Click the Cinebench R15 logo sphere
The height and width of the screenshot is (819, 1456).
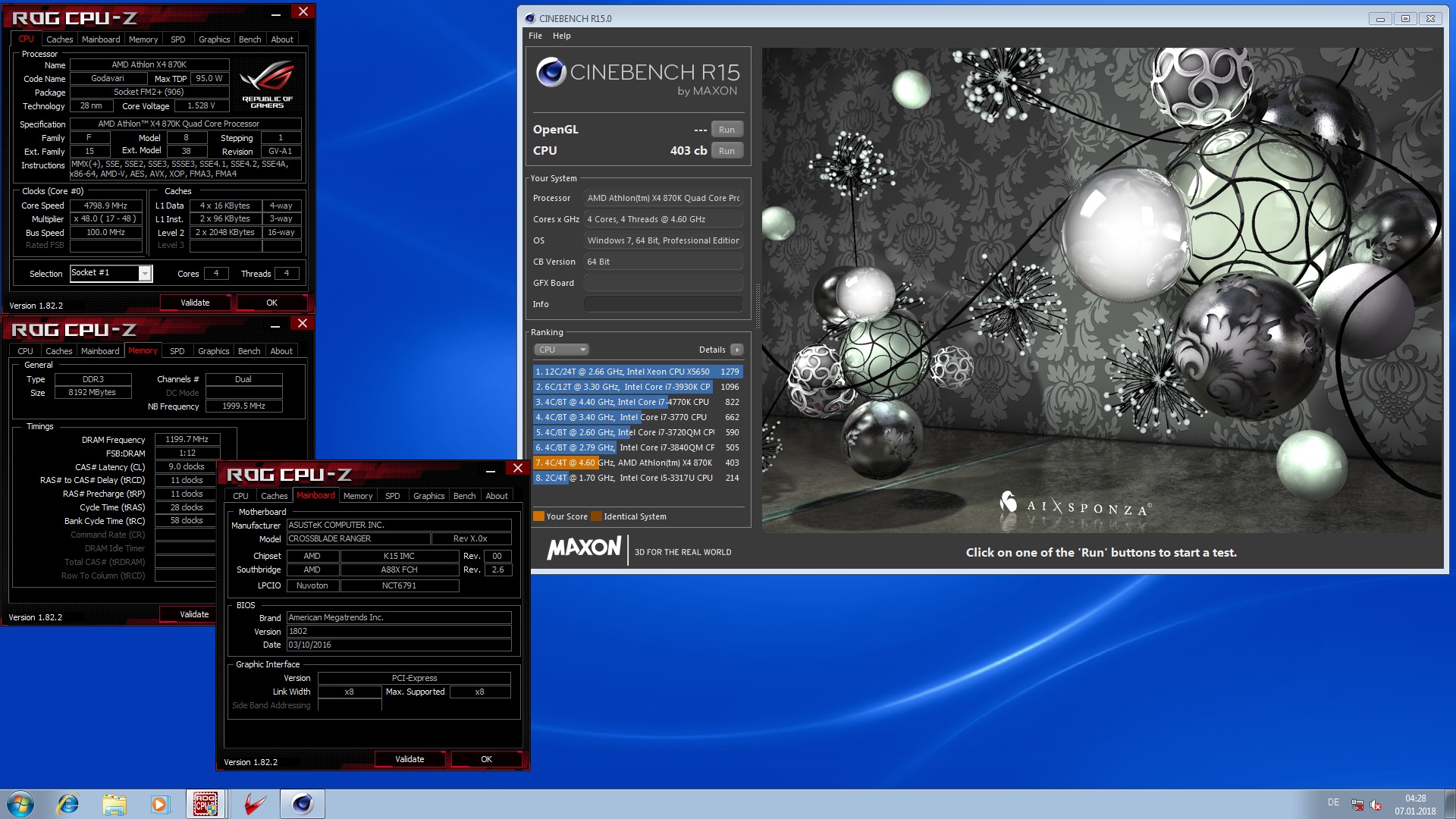click(x=551, y=72)
